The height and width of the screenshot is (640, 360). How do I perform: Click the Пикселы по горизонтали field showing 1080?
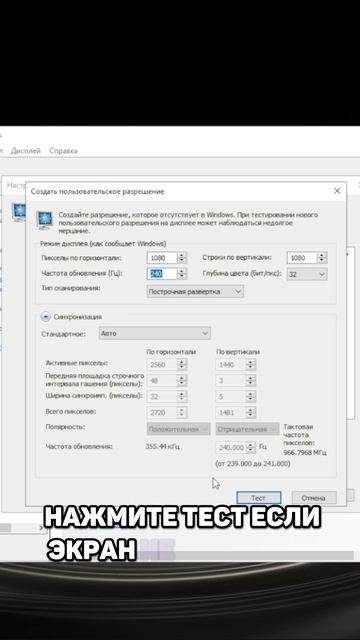coord(162,258)
